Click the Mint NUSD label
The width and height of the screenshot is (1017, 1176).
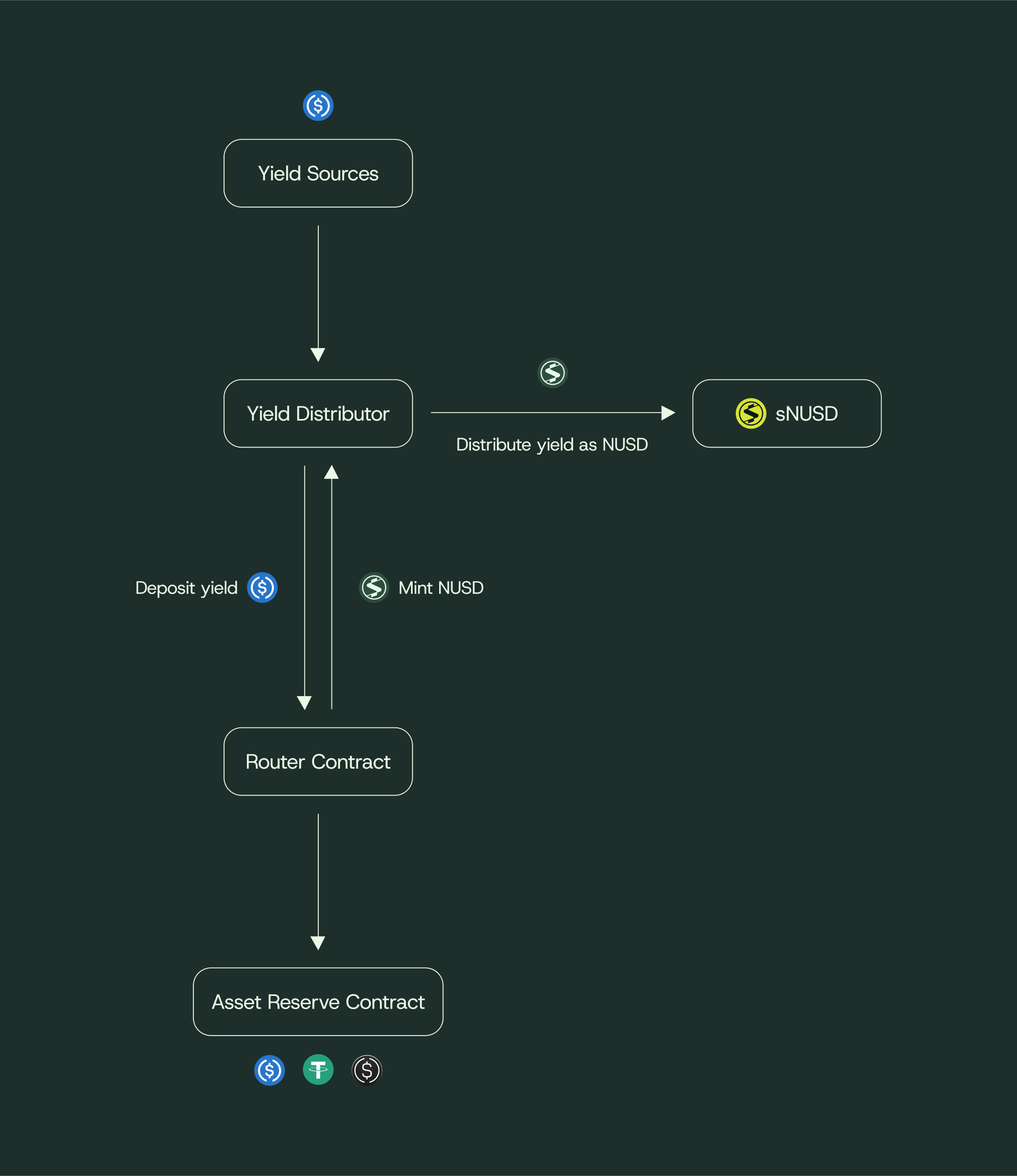440,587
